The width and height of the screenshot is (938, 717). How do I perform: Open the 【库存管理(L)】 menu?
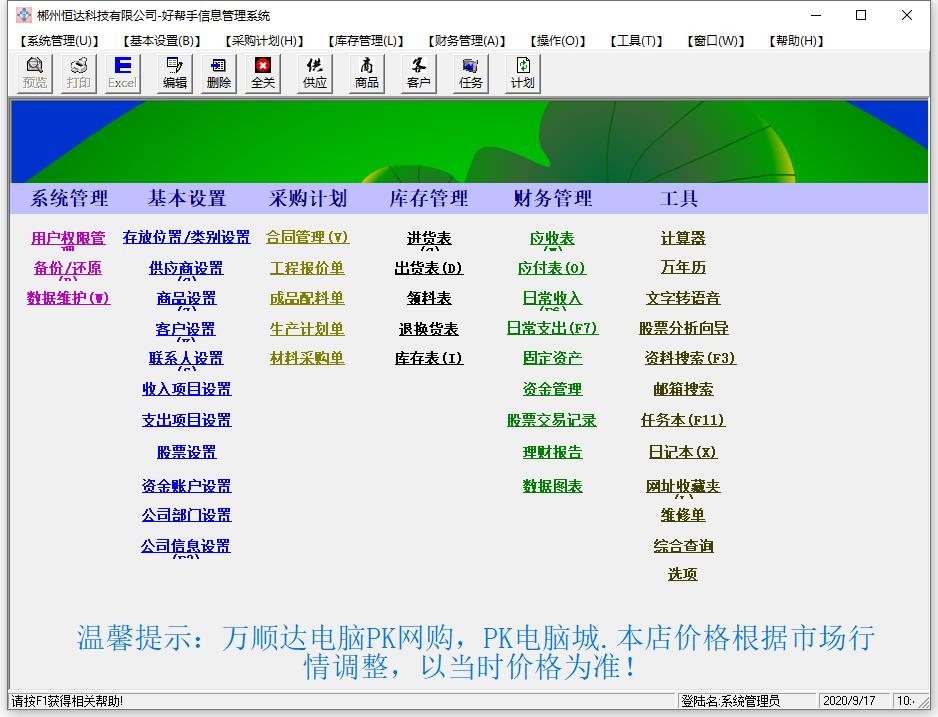366,41
